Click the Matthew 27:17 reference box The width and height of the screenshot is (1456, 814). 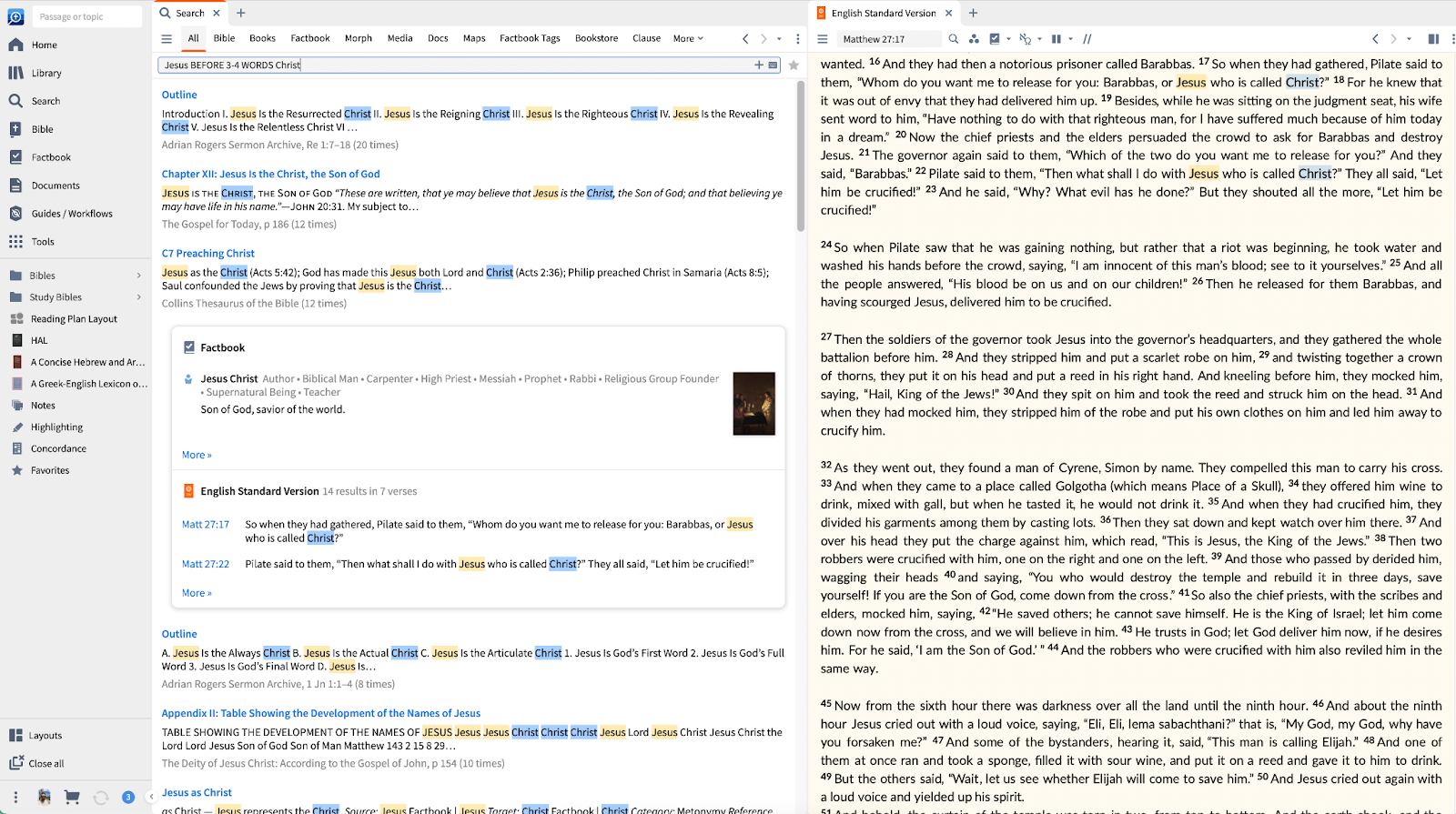[x=889, y=39]
